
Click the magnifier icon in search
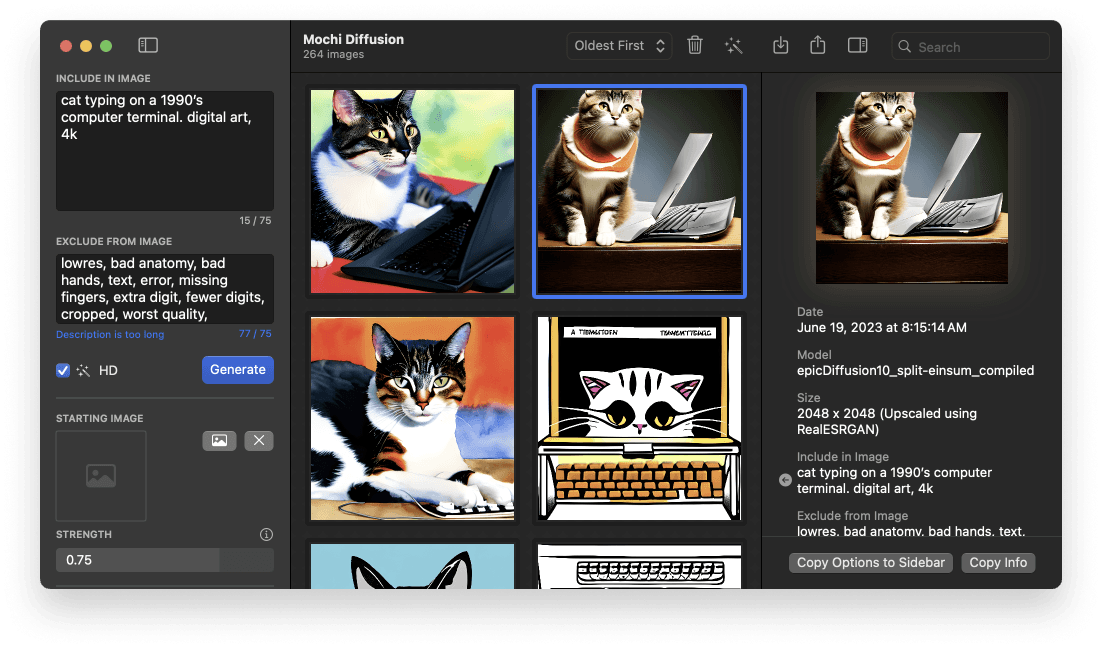pos(905,46)
